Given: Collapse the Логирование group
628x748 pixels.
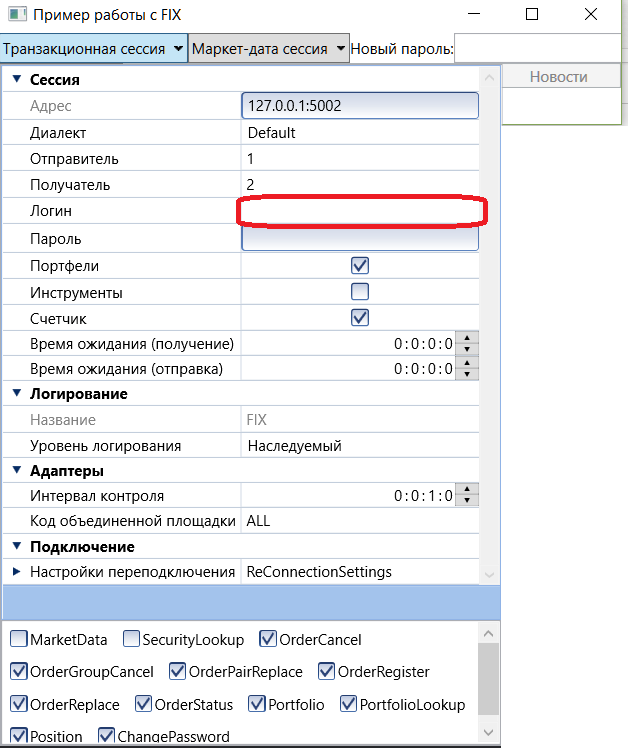Looking at the screenshot, I should (x=16, y=394).
